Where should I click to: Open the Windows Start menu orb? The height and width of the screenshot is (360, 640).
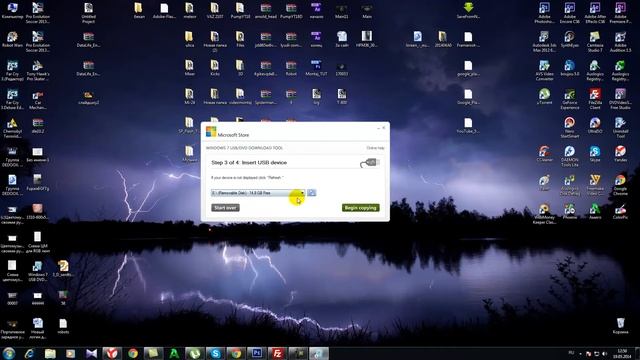[9, 353]
